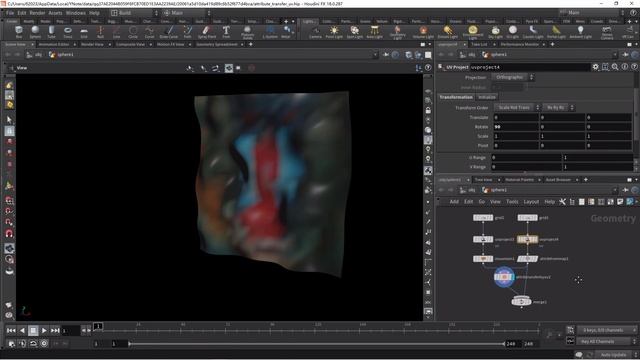Select the Line shelf tool
The width and height of the screenshot is (640, 360).
click(x=117, y=31)
